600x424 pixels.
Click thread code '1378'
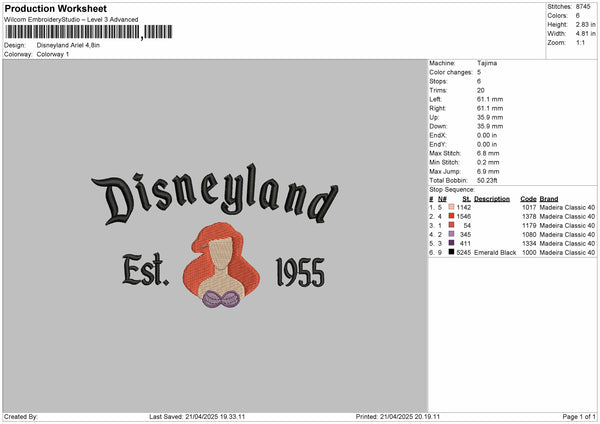[529, 217]
